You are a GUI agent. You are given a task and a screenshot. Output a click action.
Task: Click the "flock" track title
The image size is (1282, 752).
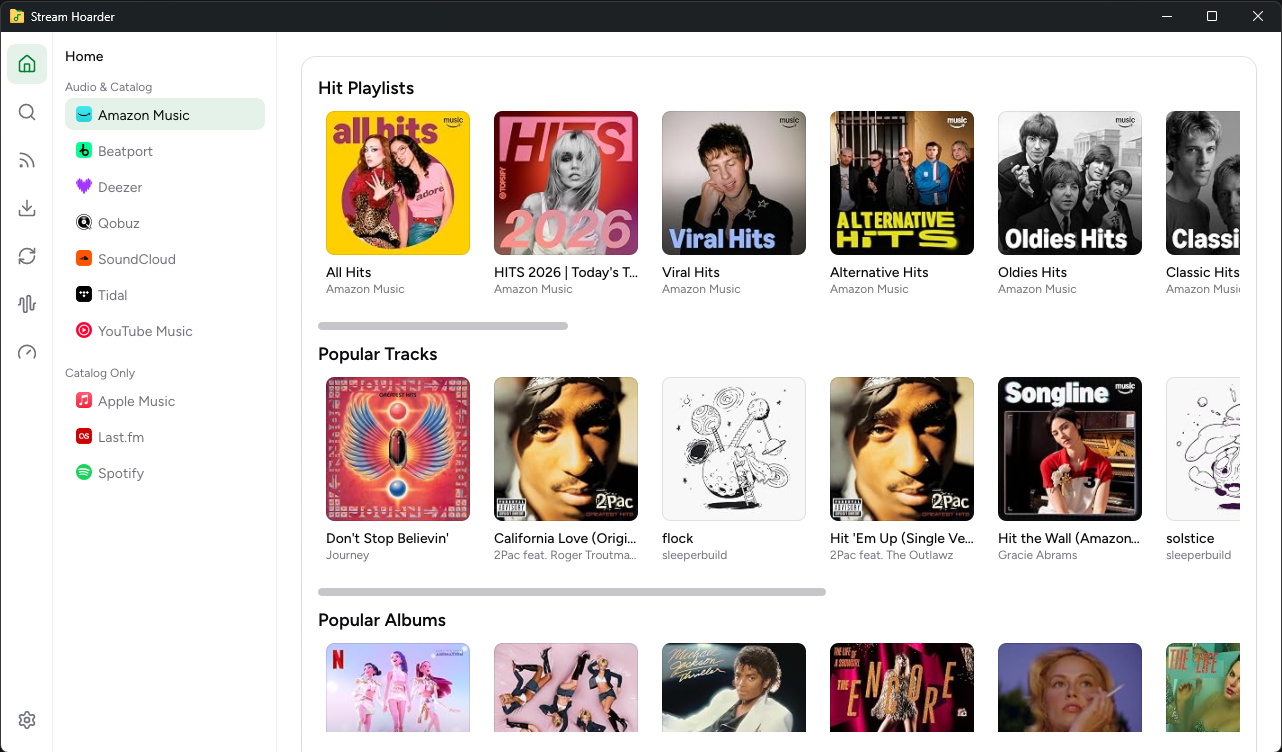coord(678,538)
